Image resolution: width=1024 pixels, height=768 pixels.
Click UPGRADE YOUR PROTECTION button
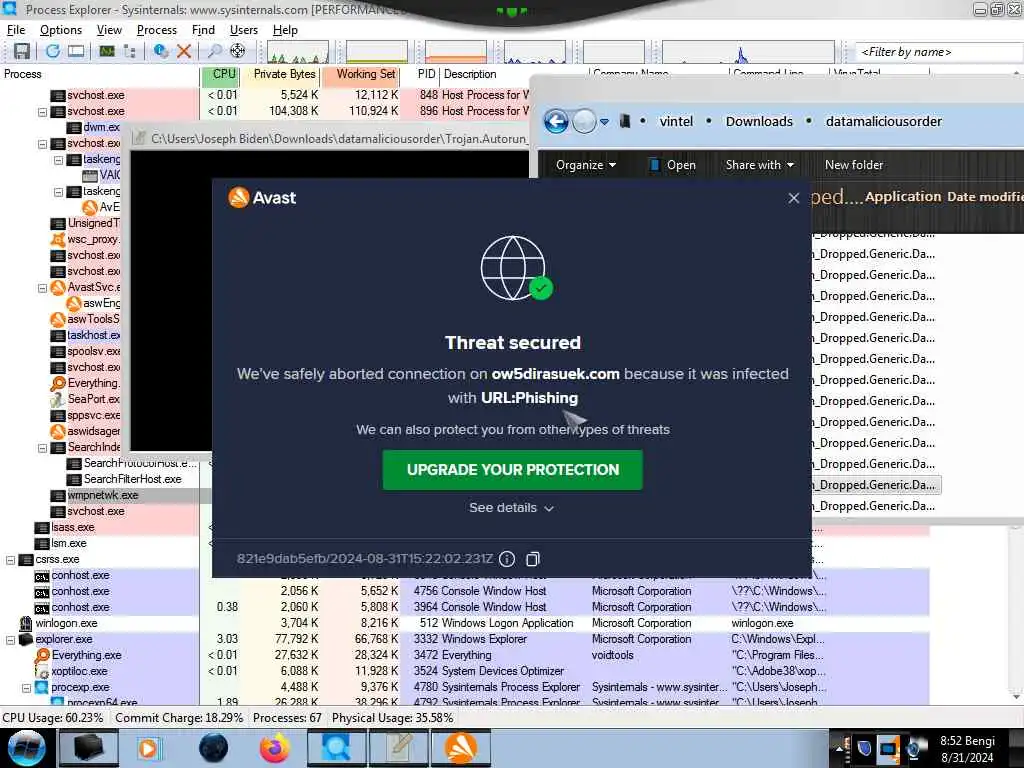click(513, 470)
